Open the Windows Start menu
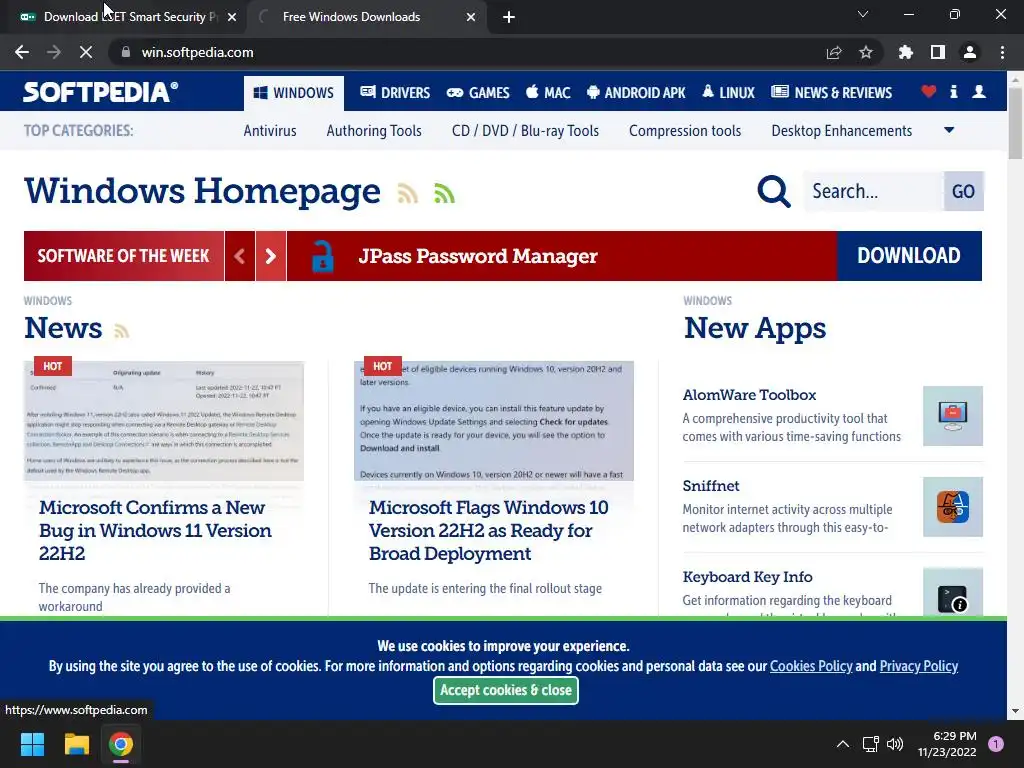The width and height of the screenshot is (1024, 768). click(32, 744)
